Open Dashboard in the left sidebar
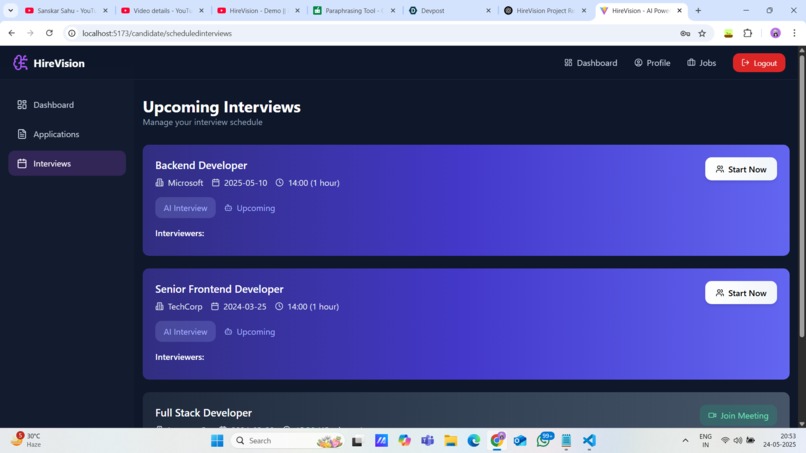Screen dimensions: 806x453 67,105
